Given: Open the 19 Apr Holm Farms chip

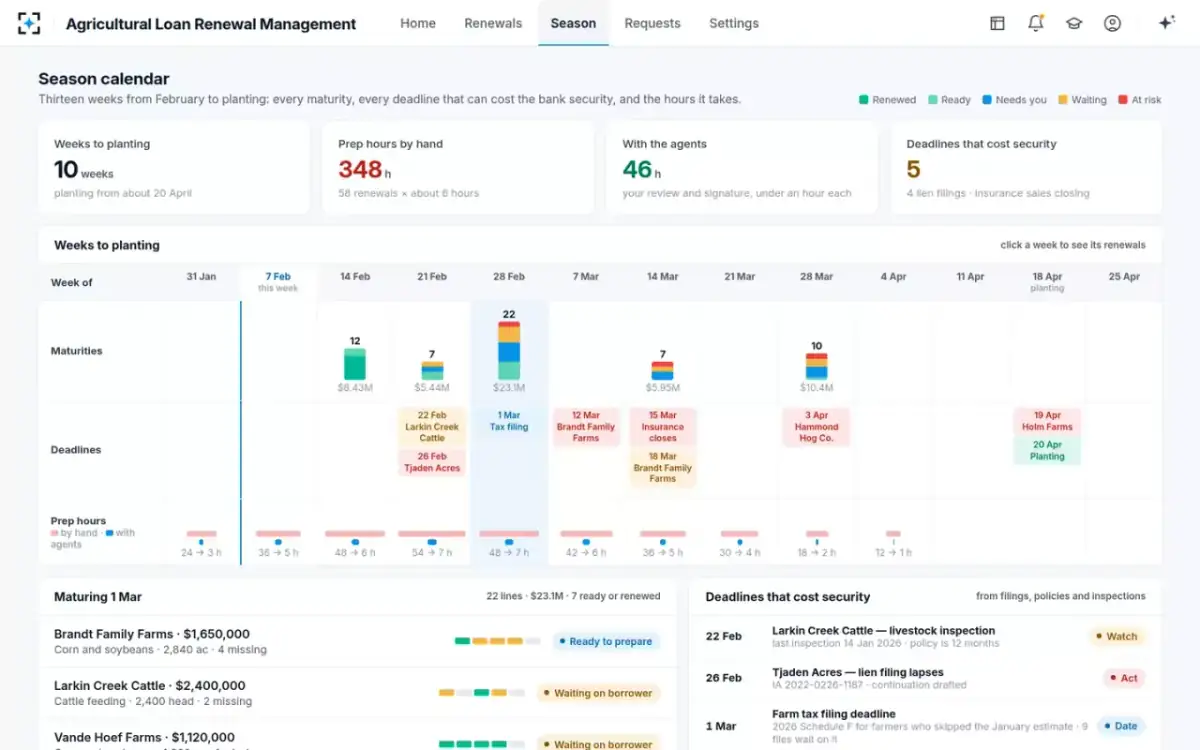Looking at the screenshot, I should [1047, 421].
